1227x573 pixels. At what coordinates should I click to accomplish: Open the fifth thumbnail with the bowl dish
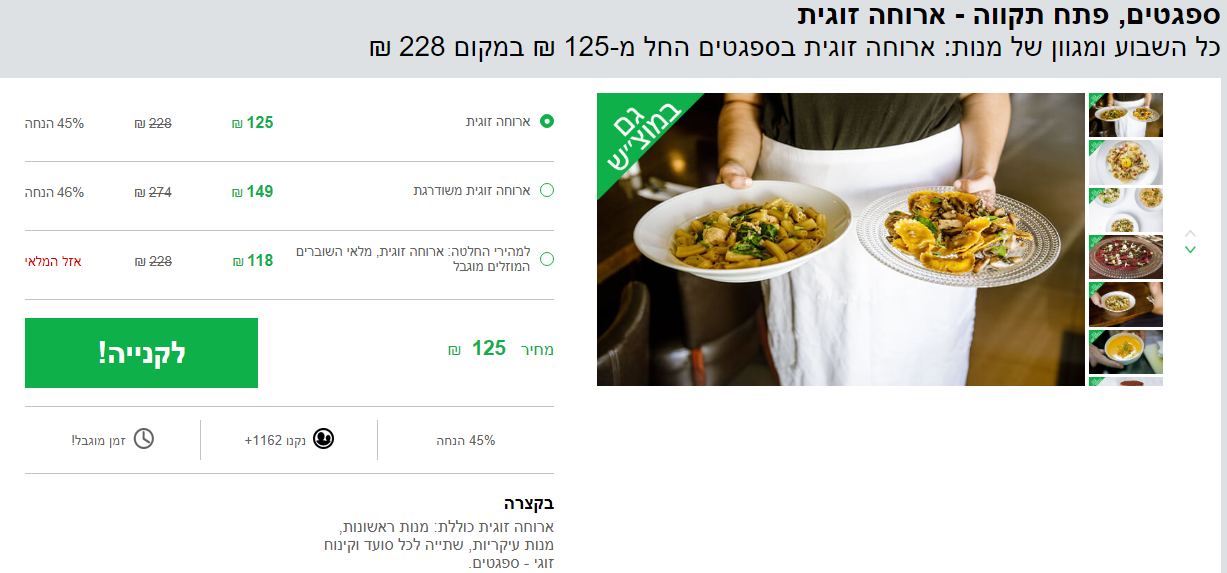[x=1126, y=304]
